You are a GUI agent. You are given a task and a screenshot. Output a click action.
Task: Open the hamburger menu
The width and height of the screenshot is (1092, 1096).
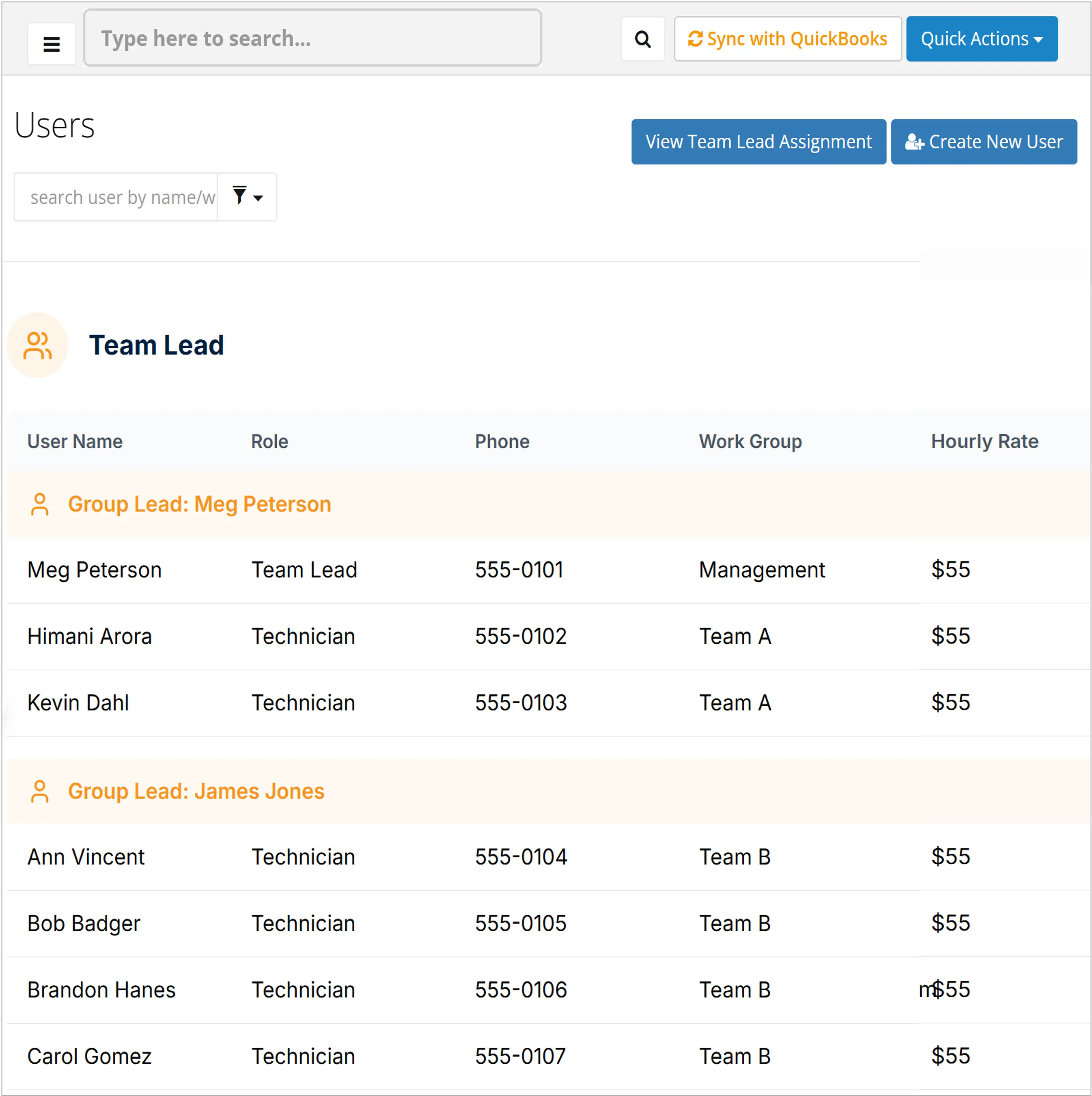(52, 44)
